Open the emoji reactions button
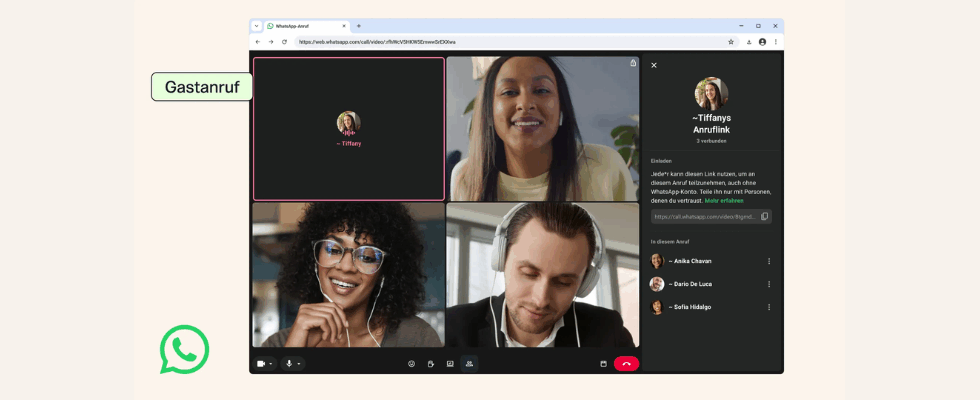980x400 pixels. (411, 364)
